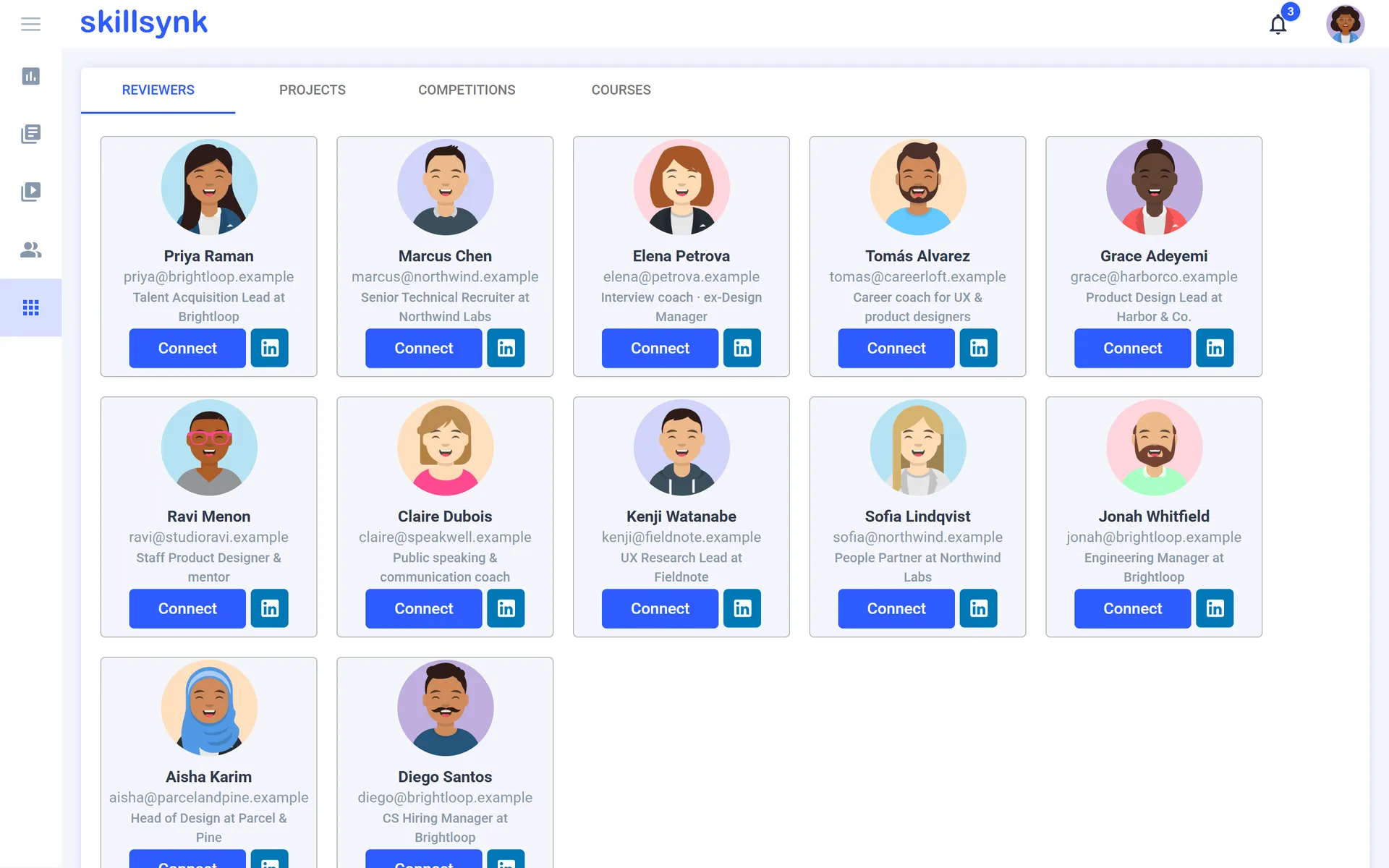Open the notifications bell
The image size is (1389, 868).
(1278, 25)
